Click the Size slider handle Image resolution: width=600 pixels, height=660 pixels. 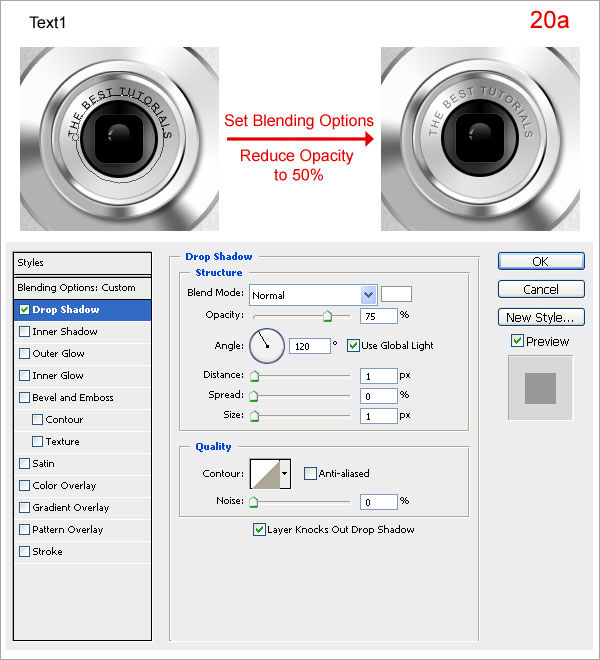point(254,416)
